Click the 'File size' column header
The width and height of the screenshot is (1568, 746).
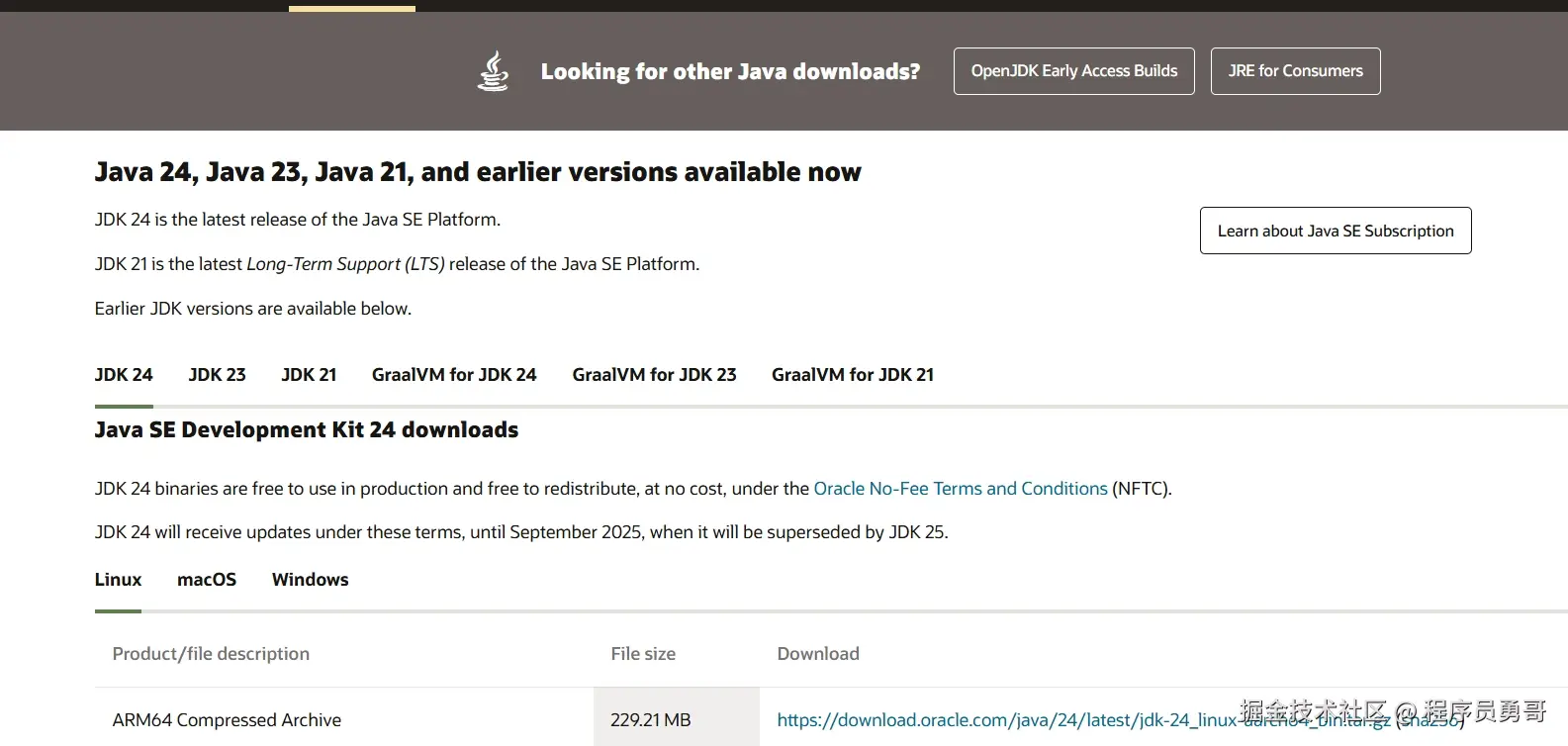pyautogui.click(x=643, y=654)
